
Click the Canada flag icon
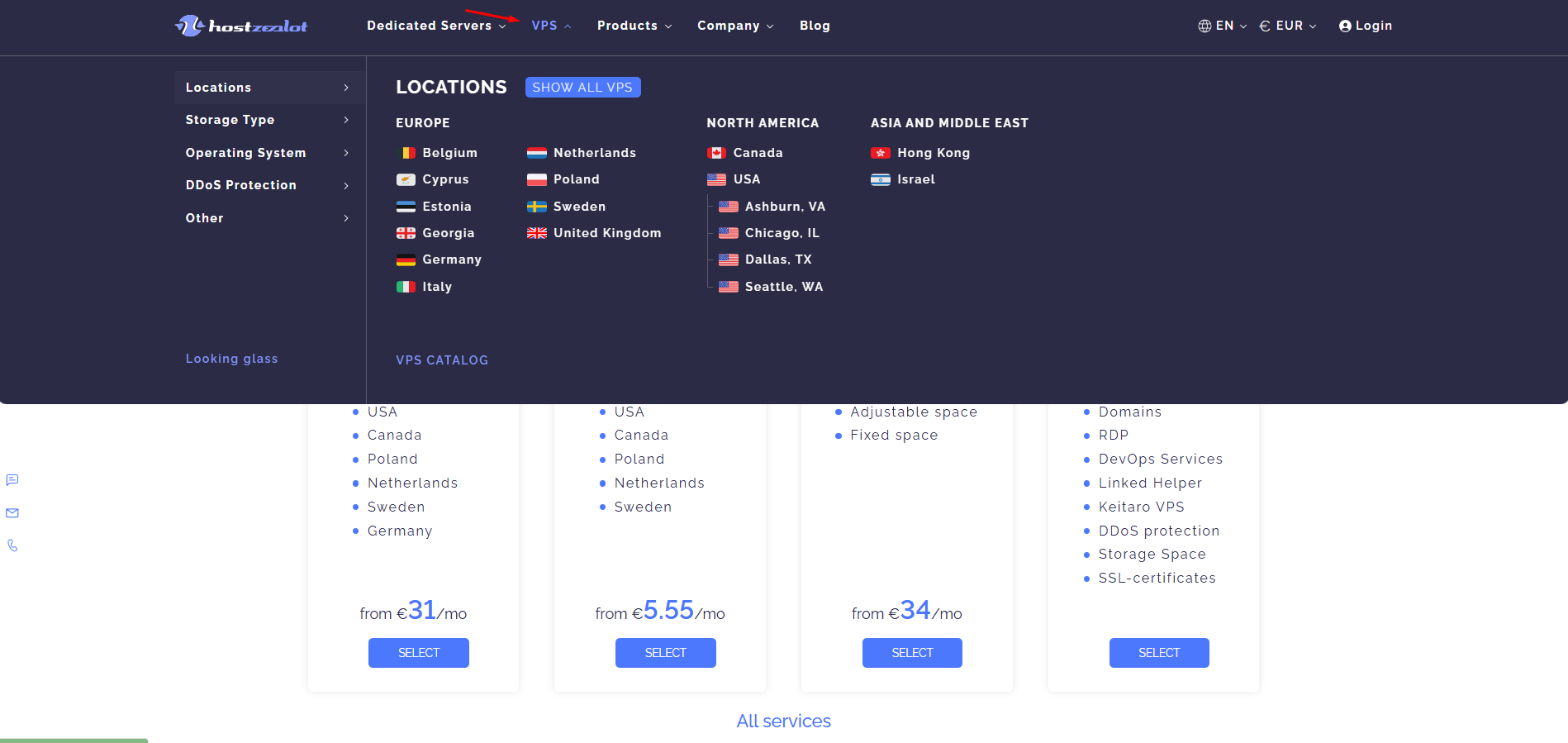[x=716, y=153]
